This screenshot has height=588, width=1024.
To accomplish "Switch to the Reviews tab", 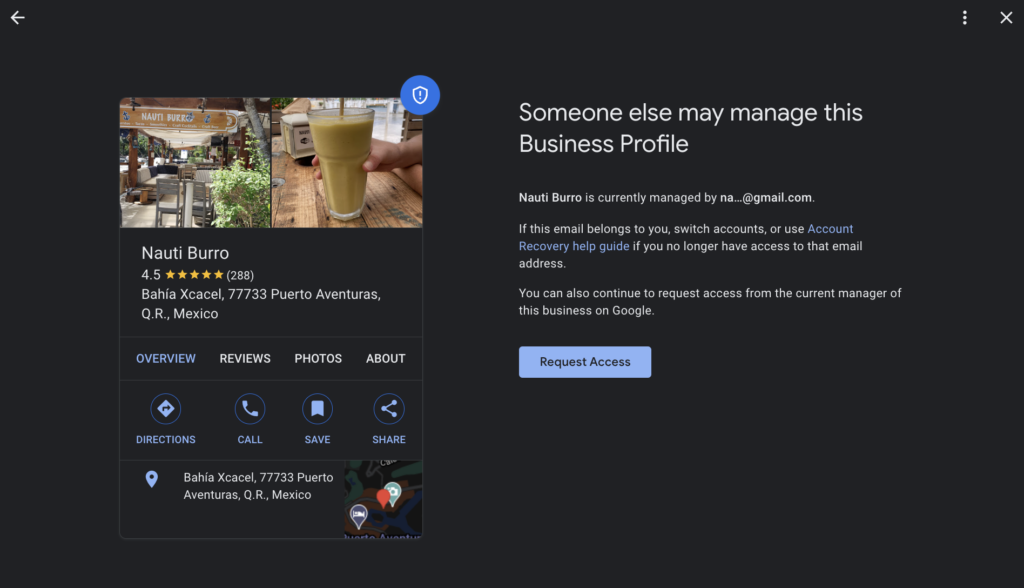I will point(245,359).
